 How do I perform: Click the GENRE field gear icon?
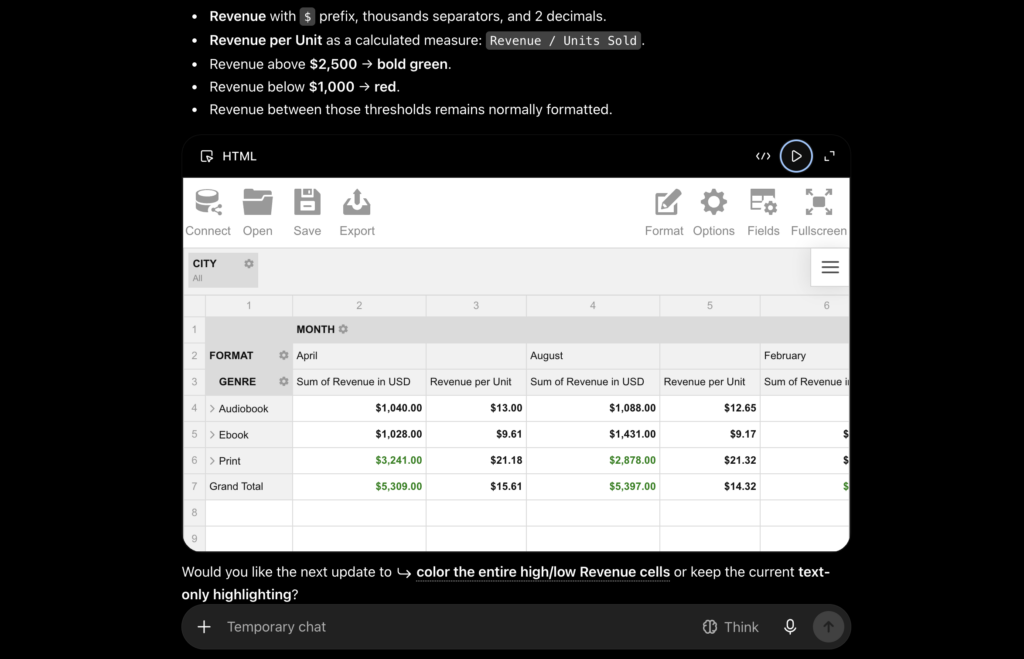tap(283, 381)
